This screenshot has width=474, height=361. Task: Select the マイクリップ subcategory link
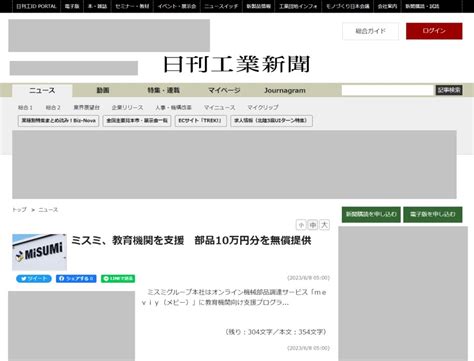[x=263, y=108]
